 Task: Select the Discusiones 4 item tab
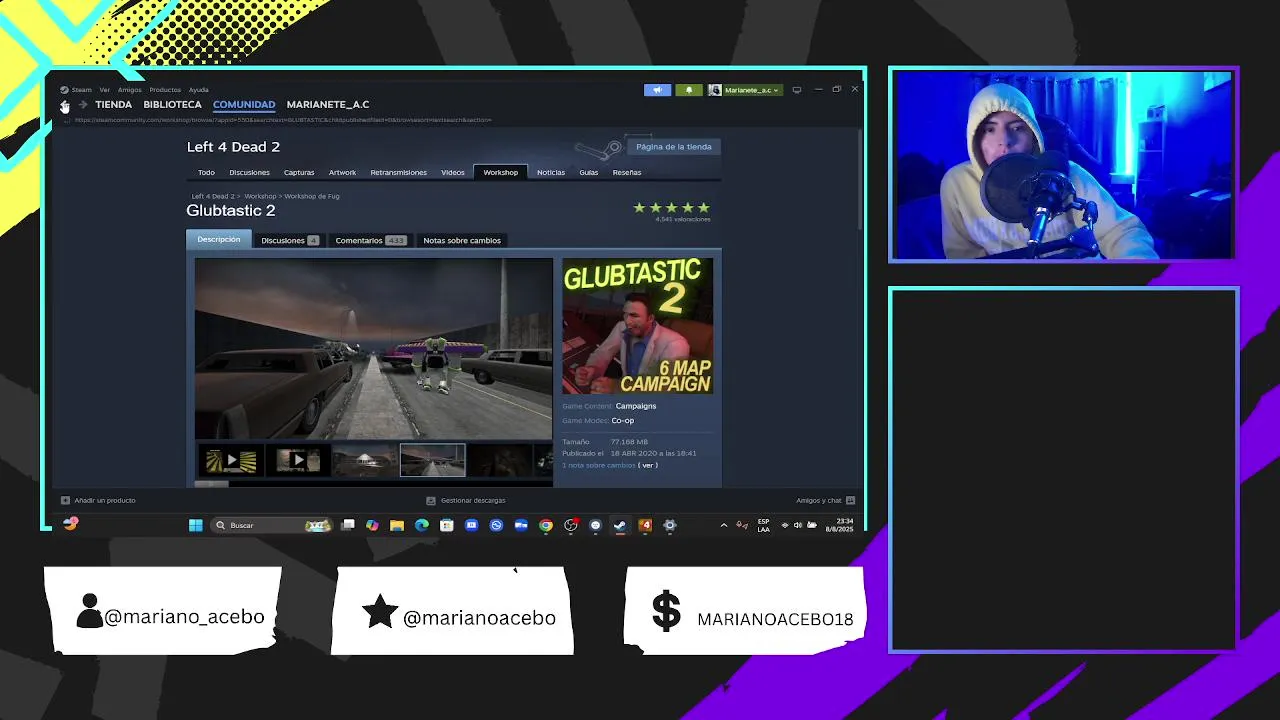click(289, 240)
